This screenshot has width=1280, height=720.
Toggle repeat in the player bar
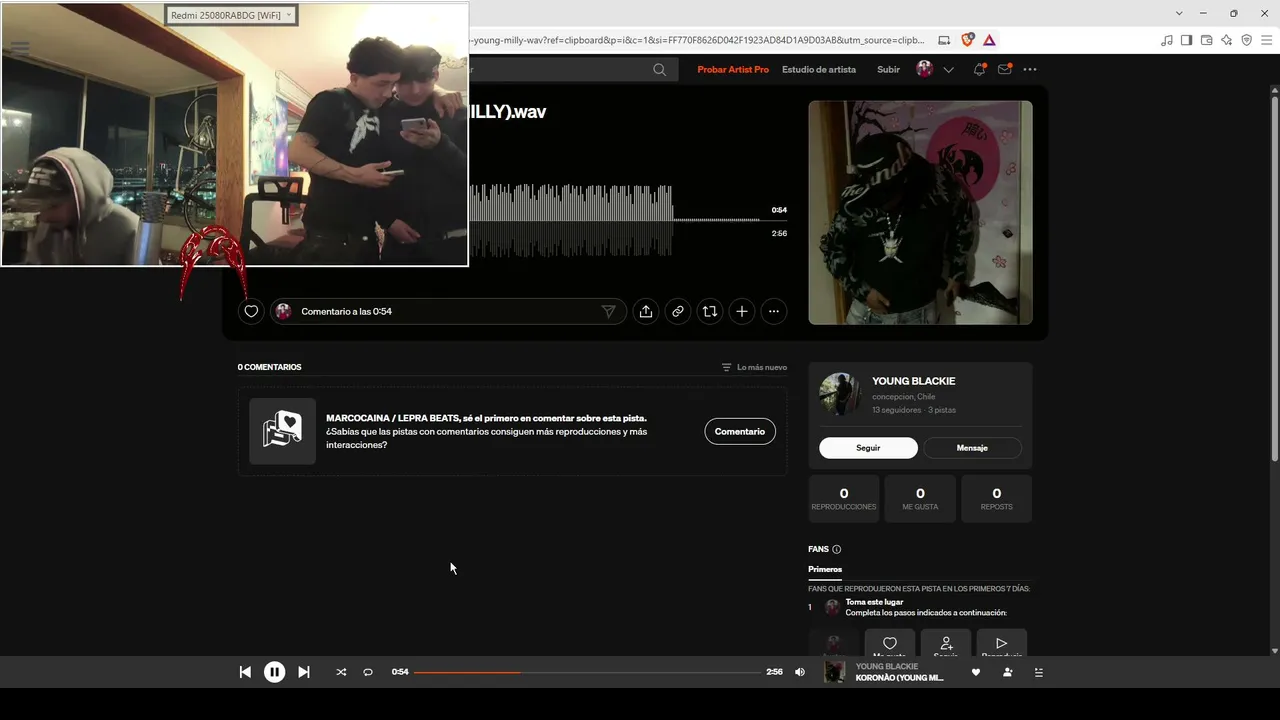click(x=368, y=672)
